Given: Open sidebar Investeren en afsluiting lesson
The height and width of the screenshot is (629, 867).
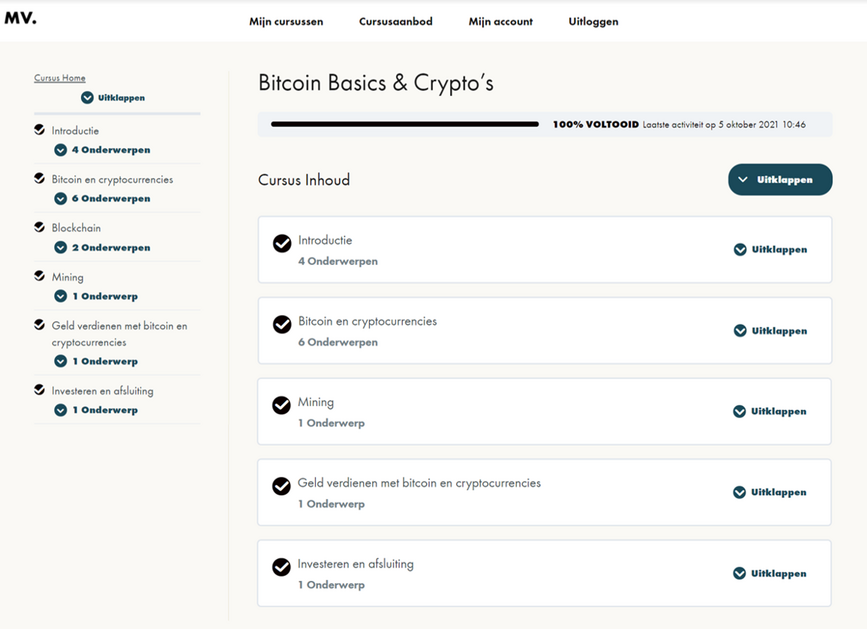Looking at the screenshot, I should pyautogui.click(x=102, y=391).
